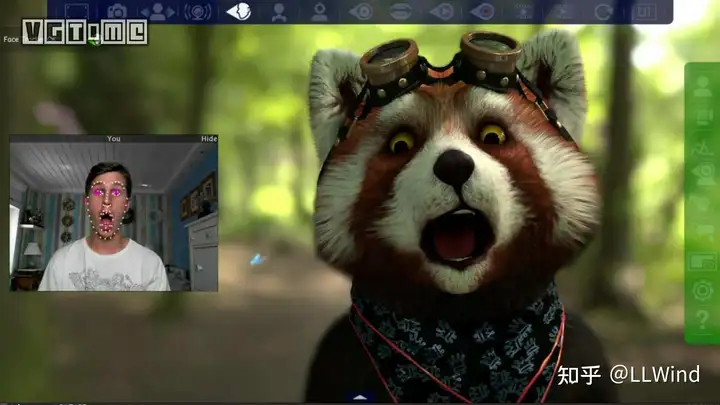Toggle the webcam broadcast icon
720x405 pixels.
[x=198, y=11]
